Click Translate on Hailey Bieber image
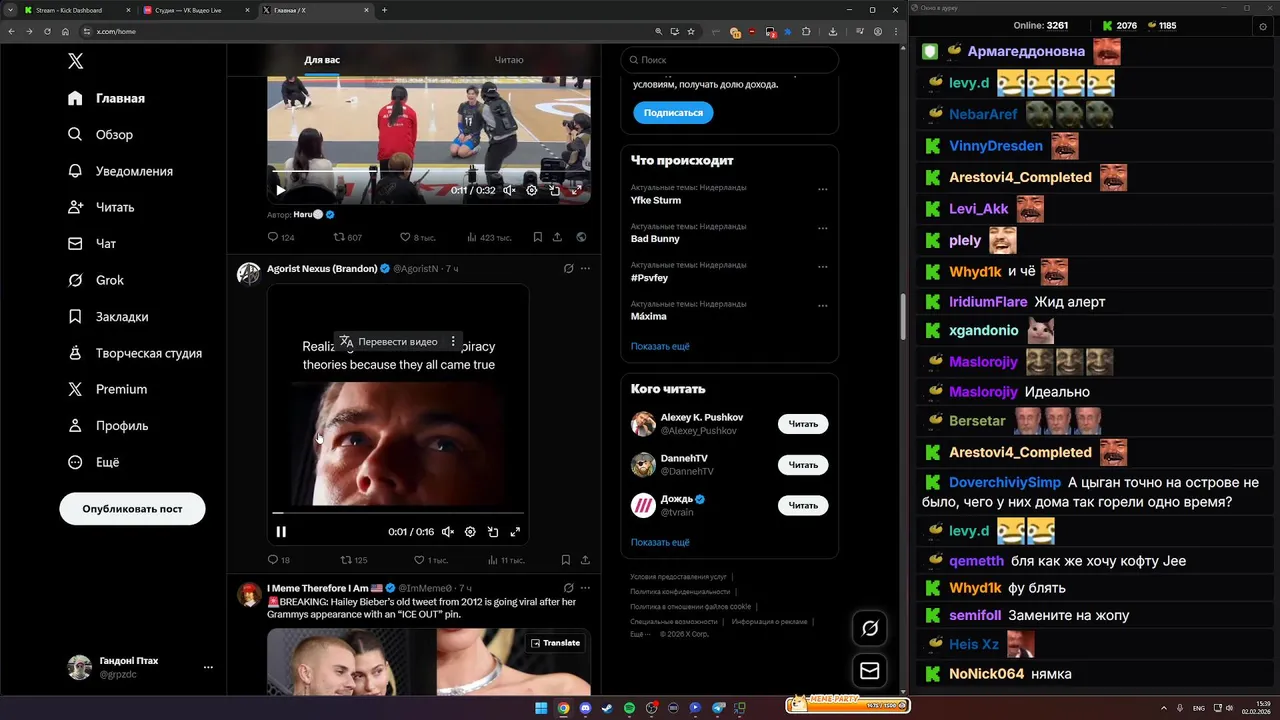Image resolution: width=1280 pixels, height=720 pixels. [x=555, y=643]
